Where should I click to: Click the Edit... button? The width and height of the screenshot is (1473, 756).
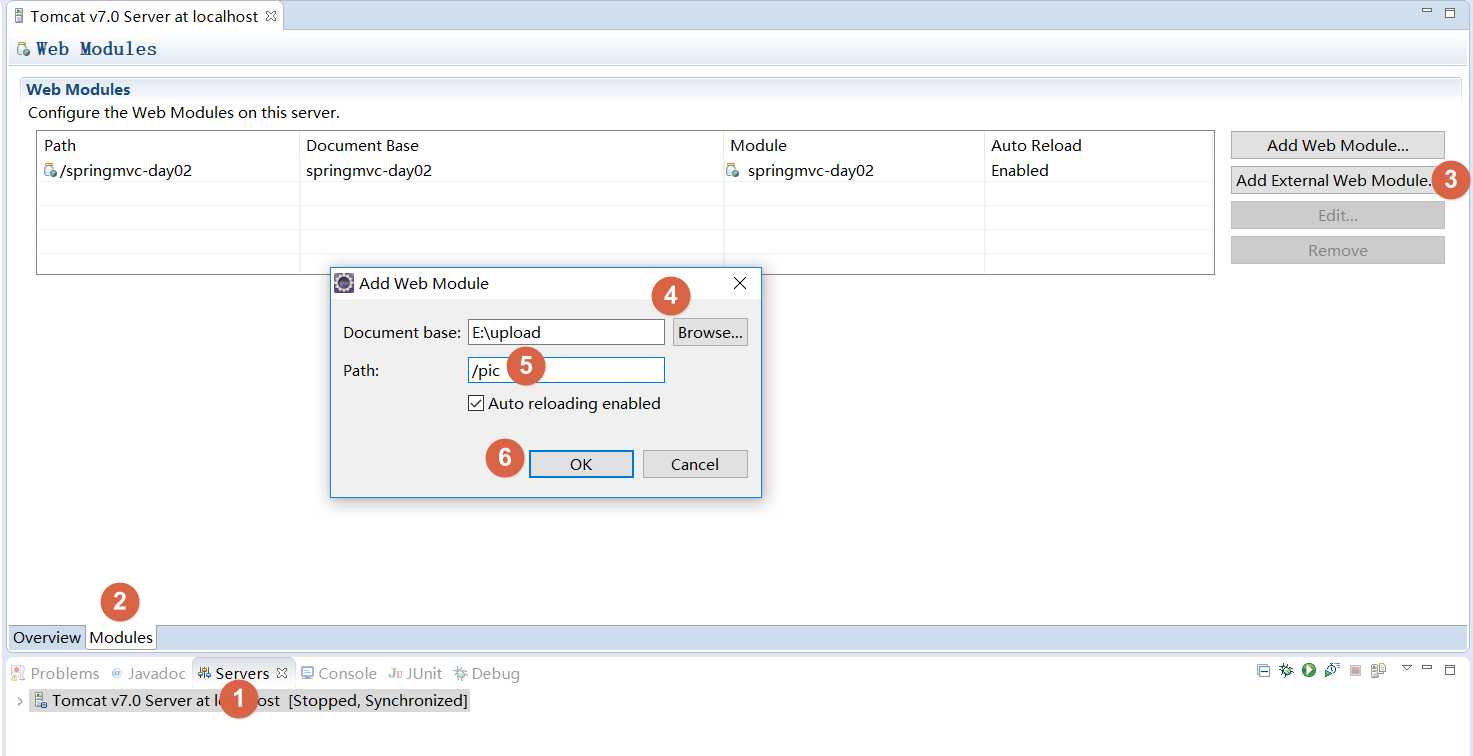pyautogui.click(x=1337, y=215)
